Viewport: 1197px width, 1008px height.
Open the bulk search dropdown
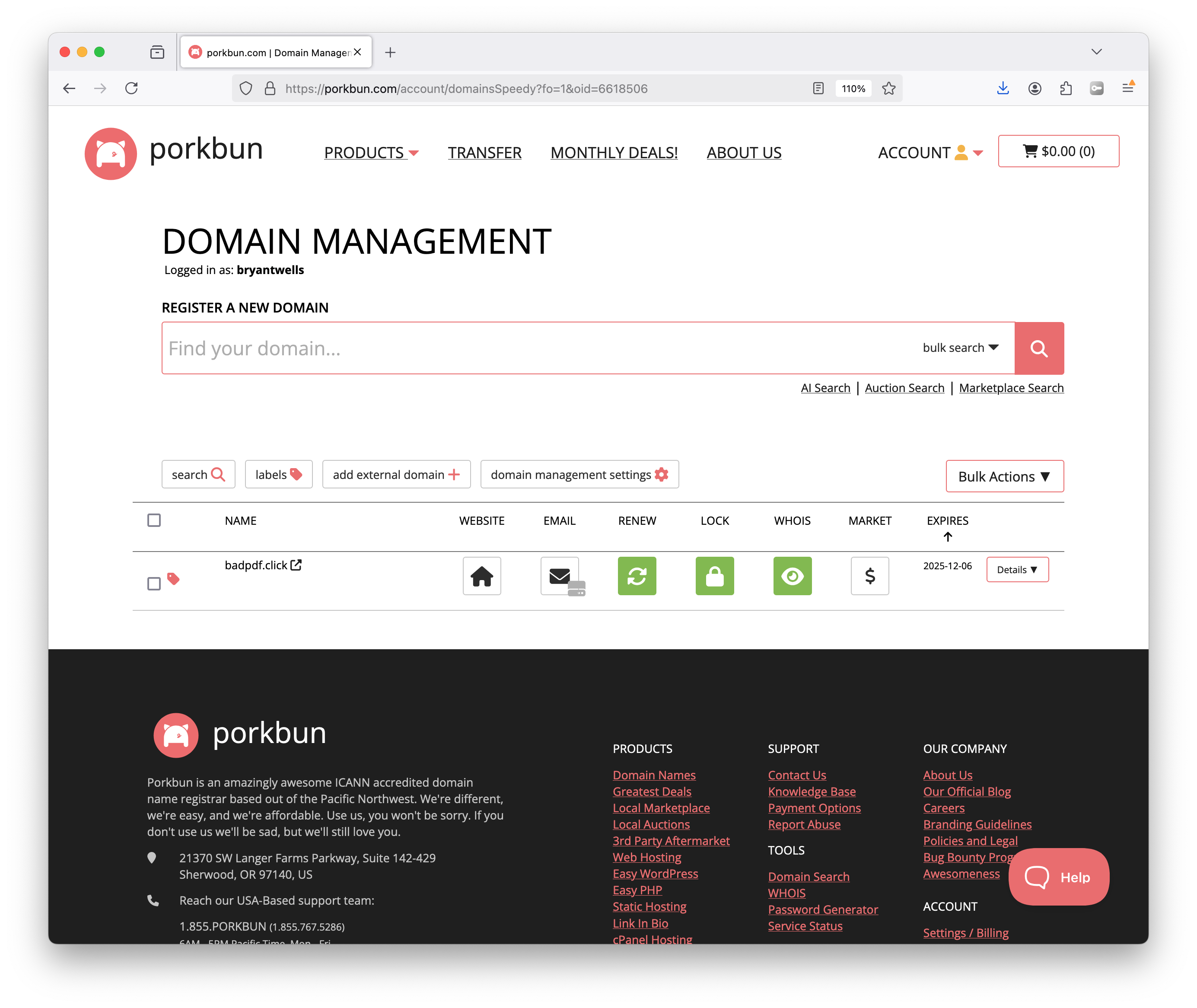pos(961,348)
